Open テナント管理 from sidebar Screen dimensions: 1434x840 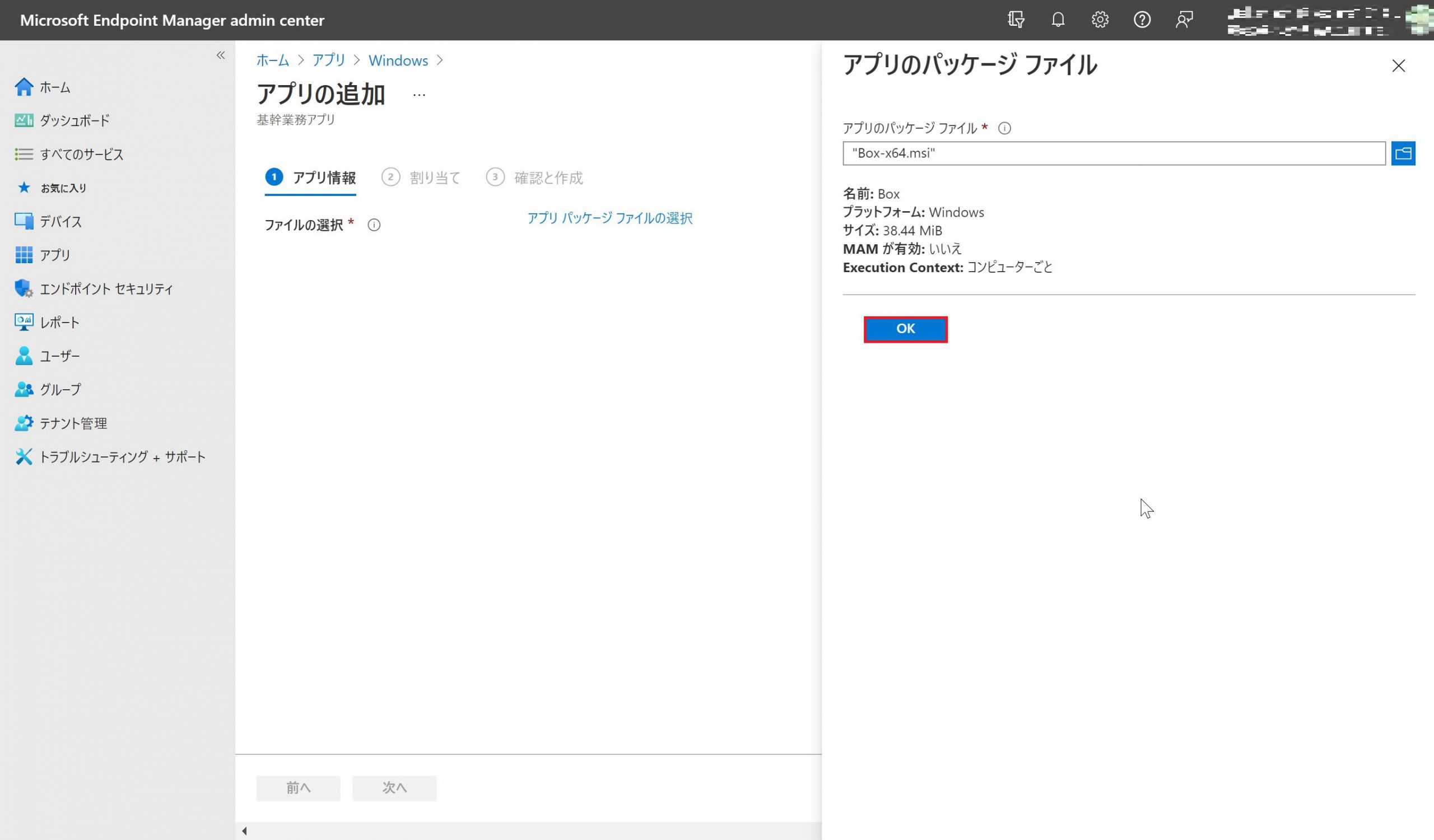(73, 423)
